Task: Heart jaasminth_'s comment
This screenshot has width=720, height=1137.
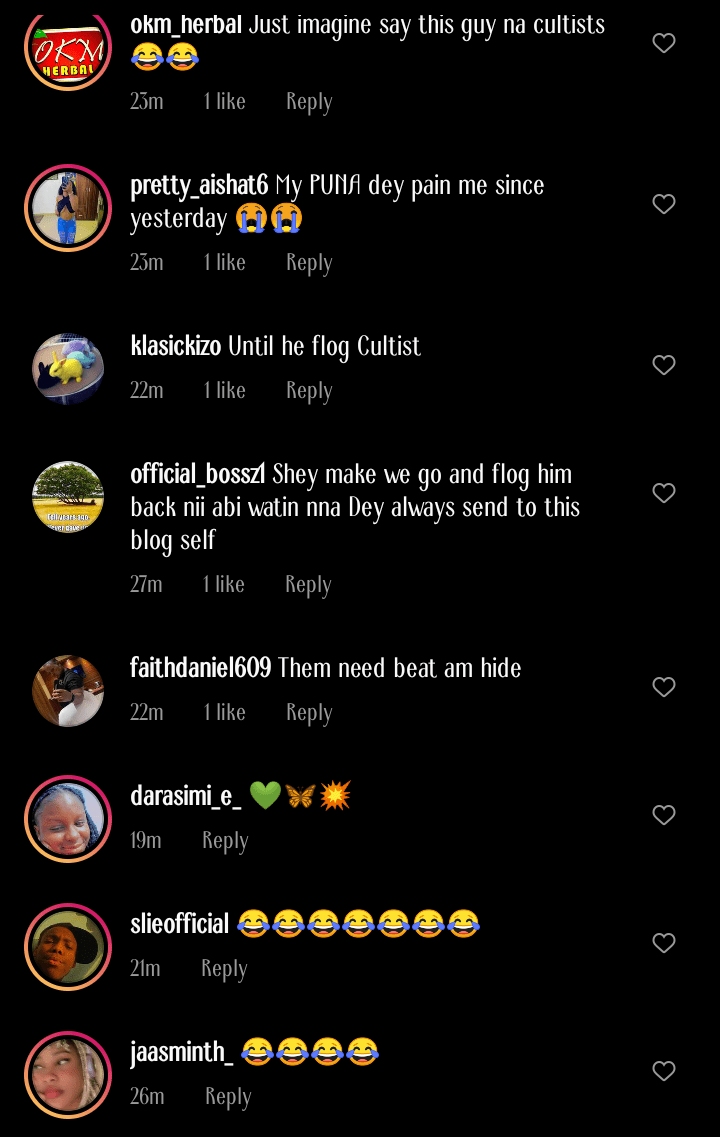Action: pyautogui.click(x=664, y=1071)
